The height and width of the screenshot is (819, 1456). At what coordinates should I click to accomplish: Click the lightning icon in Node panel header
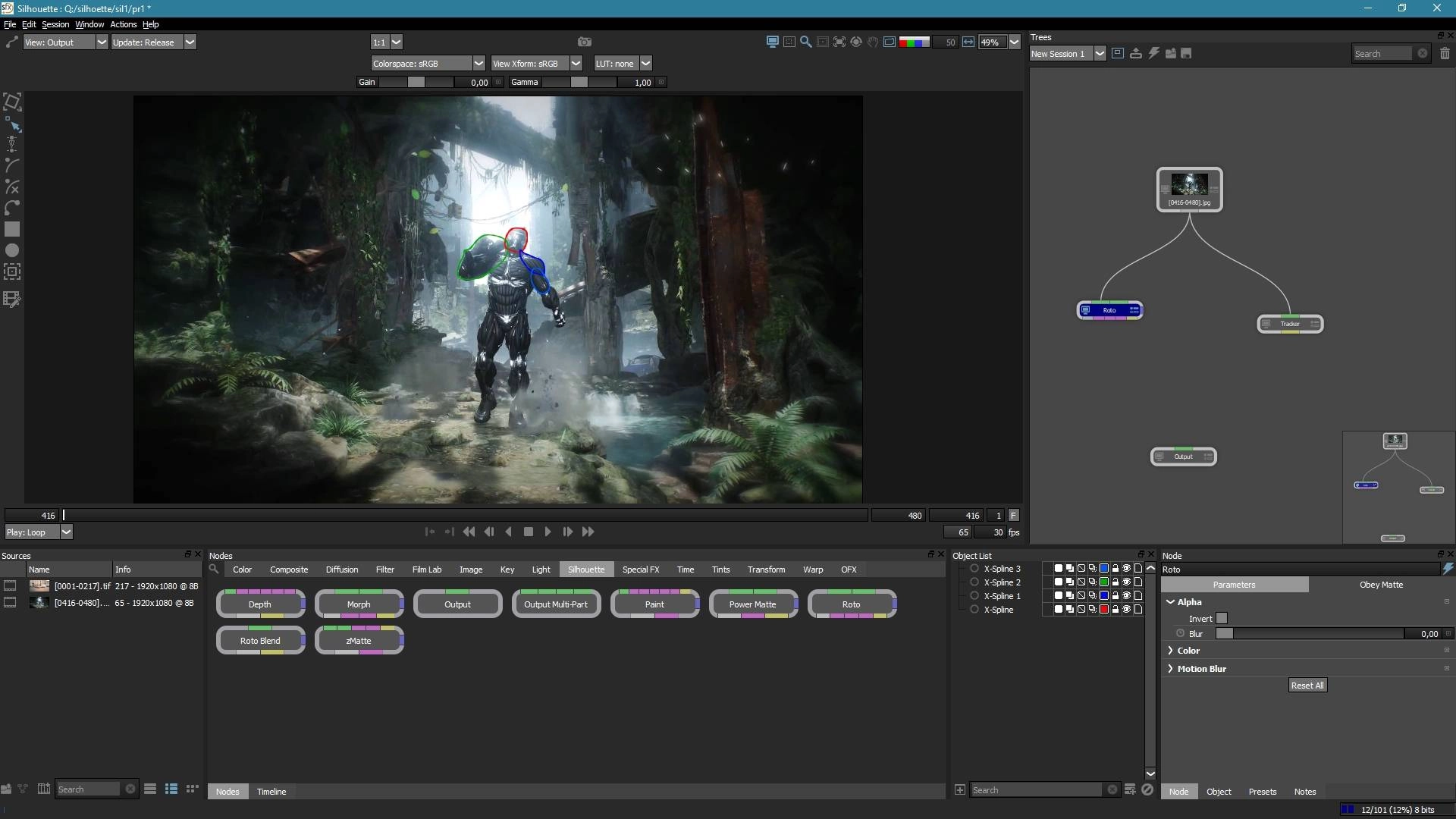(x=1448, y=569)
